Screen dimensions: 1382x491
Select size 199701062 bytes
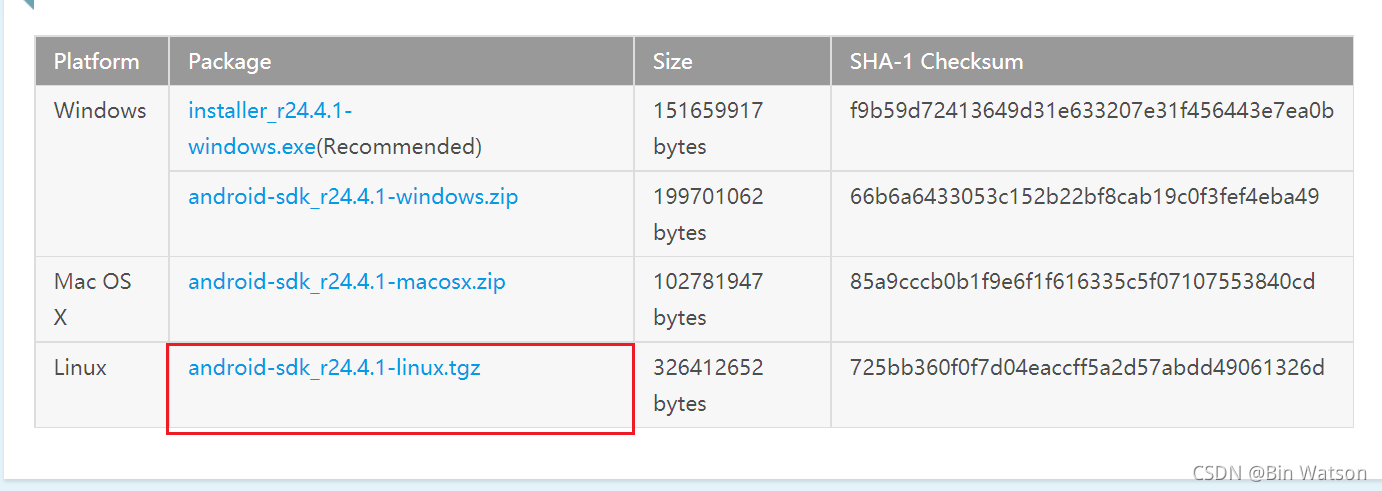coord(708,214)
